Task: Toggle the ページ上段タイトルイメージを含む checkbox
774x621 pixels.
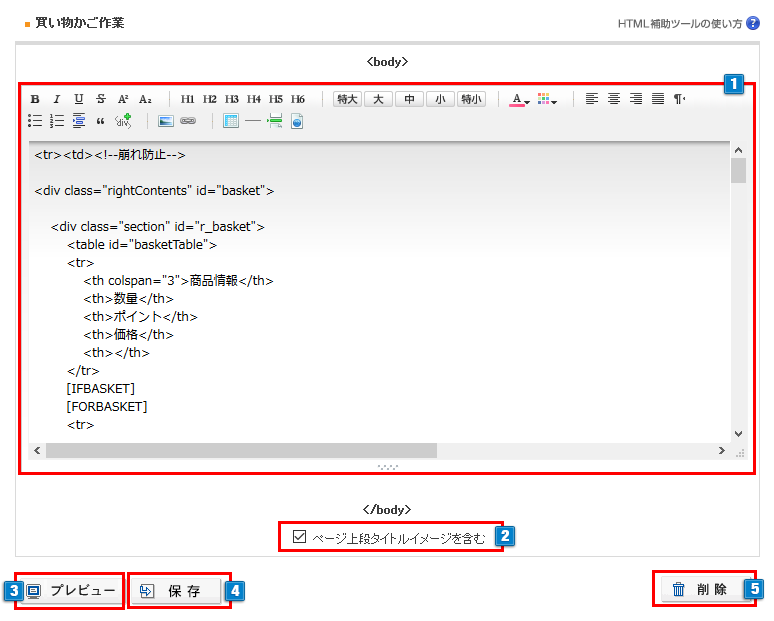Action: click(x=299, y=537)
